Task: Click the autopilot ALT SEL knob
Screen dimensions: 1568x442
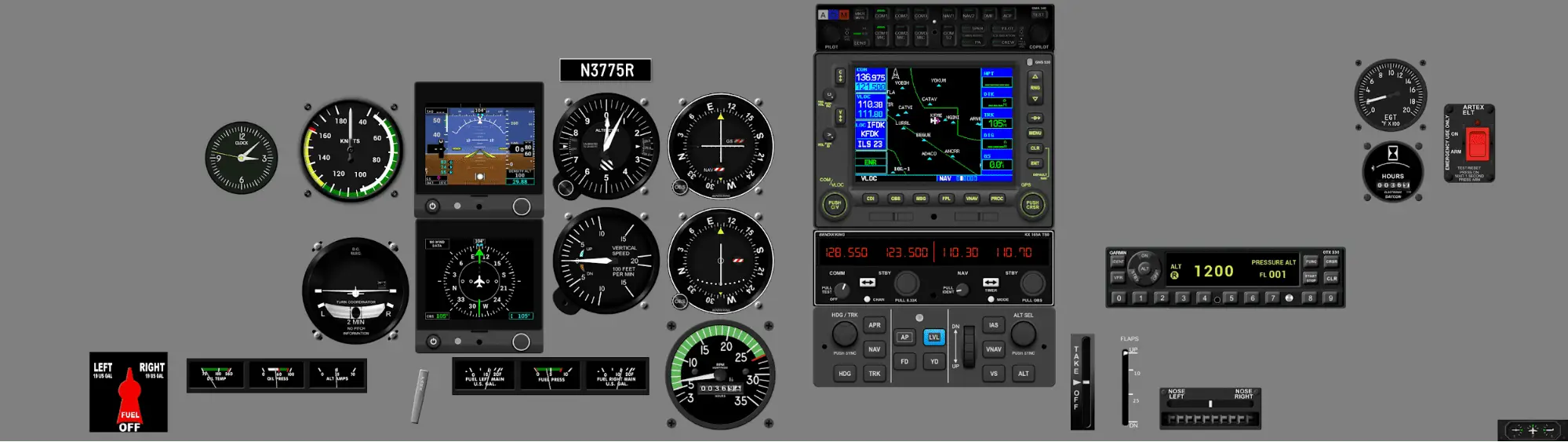Action: (1023, 334)
